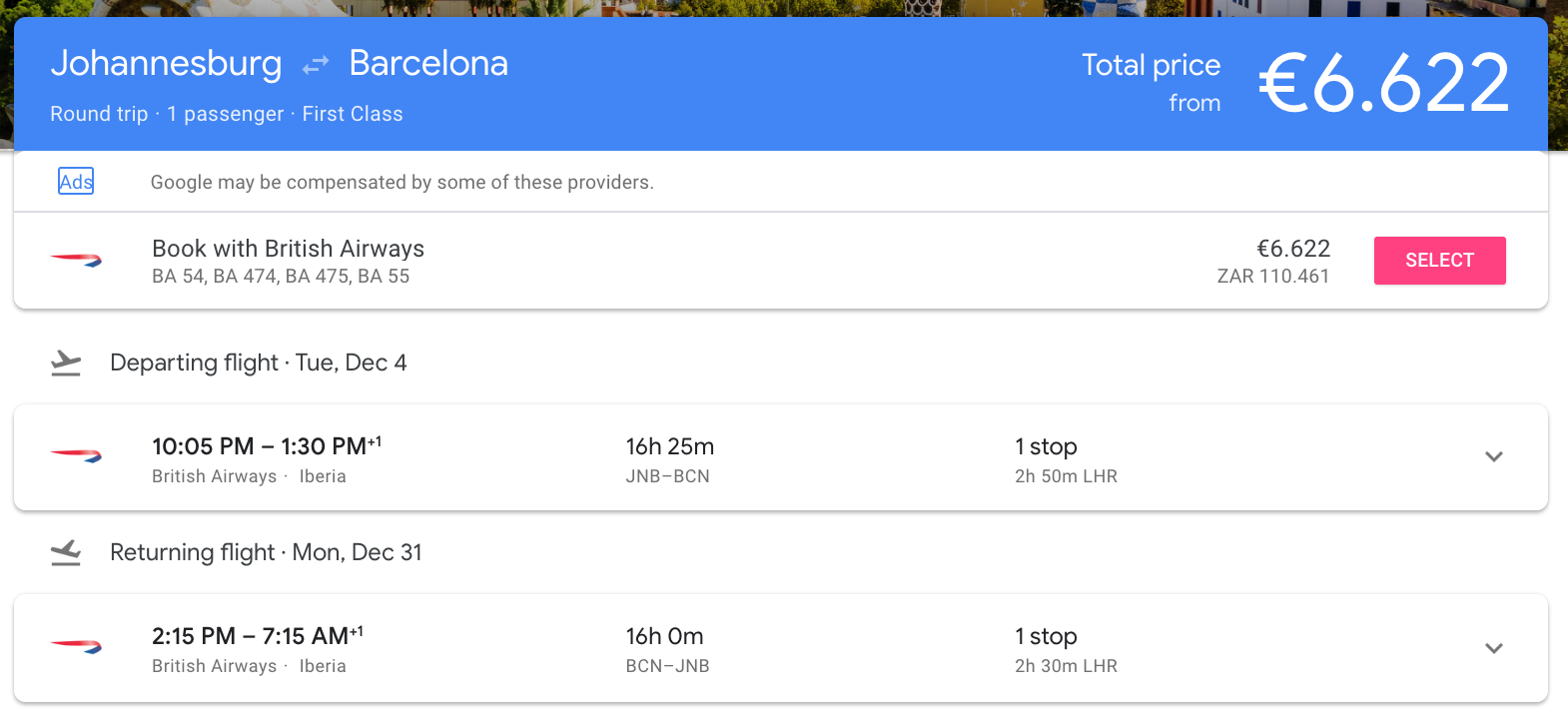Click British Airways logo in booking row

[76, 261]
